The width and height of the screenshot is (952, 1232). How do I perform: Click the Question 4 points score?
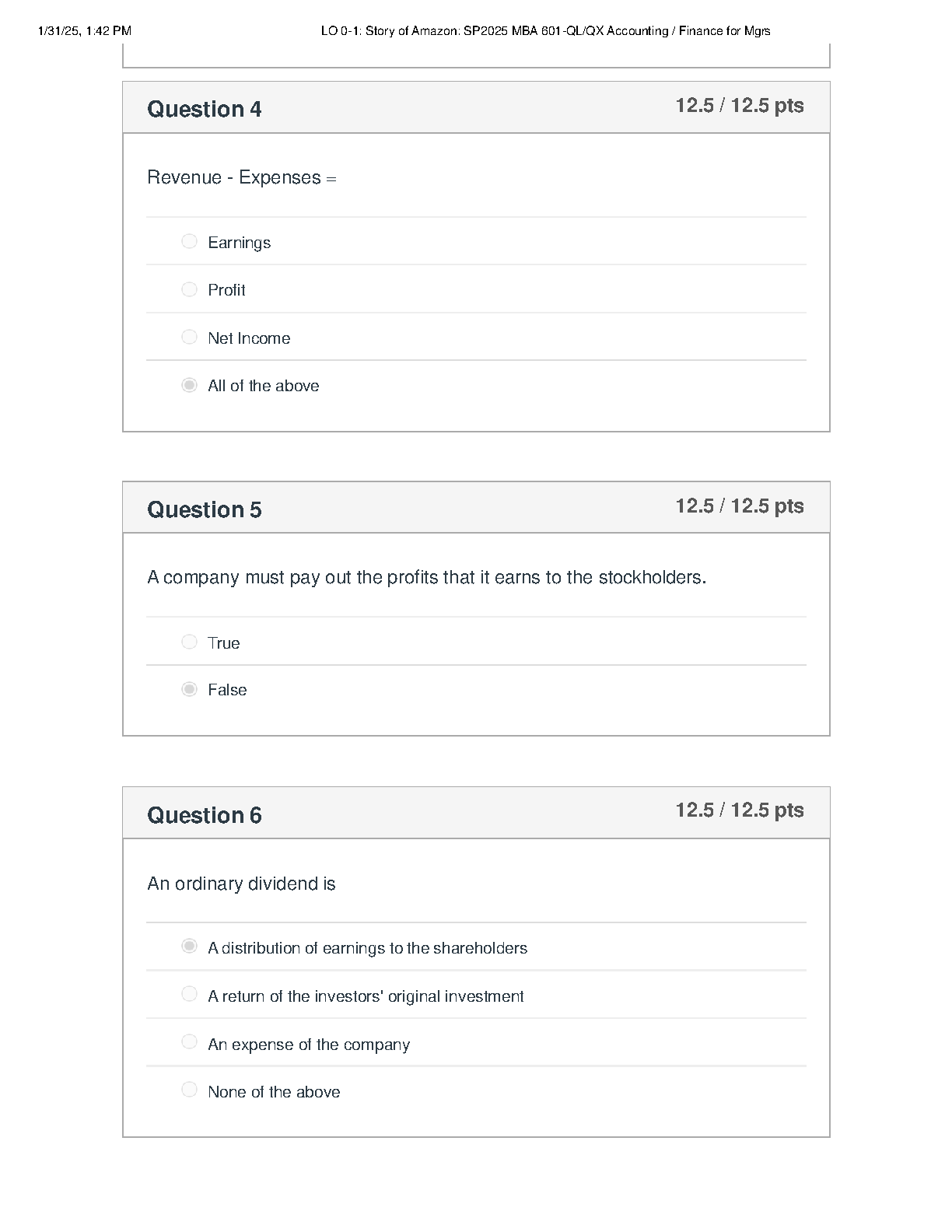click(x=740, y=106)
